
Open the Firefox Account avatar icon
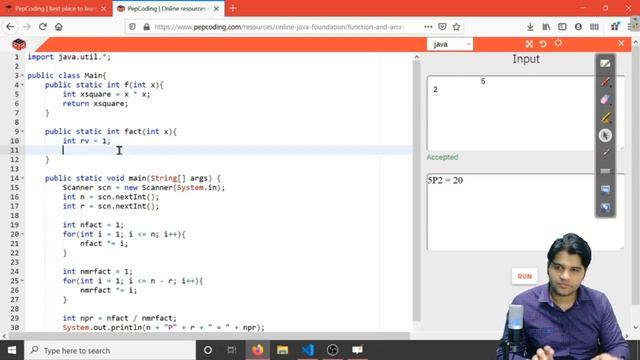pos(578,27)
